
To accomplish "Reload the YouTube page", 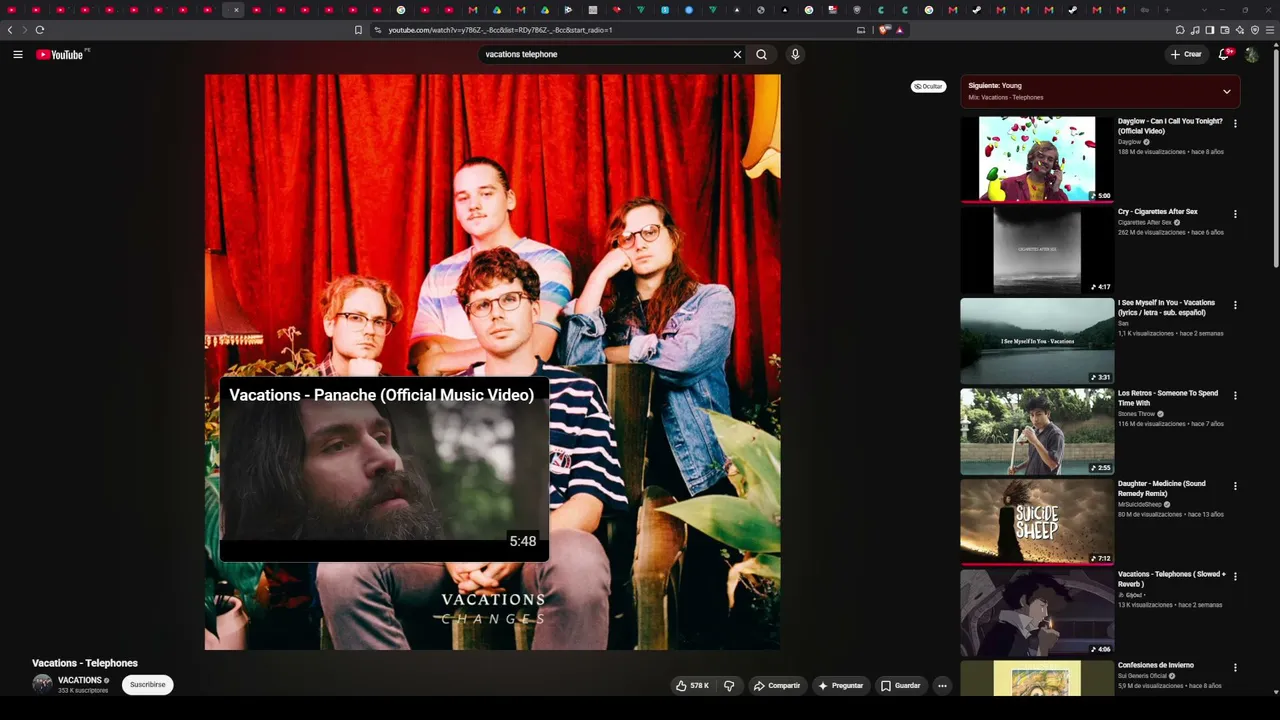I will 39,30.
